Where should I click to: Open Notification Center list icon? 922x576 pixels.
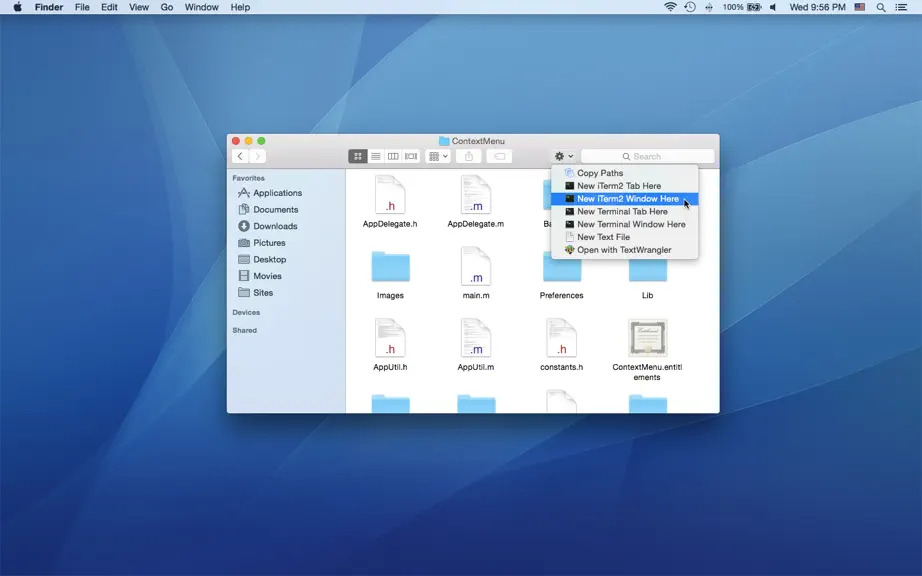click(x=901, y=7)
